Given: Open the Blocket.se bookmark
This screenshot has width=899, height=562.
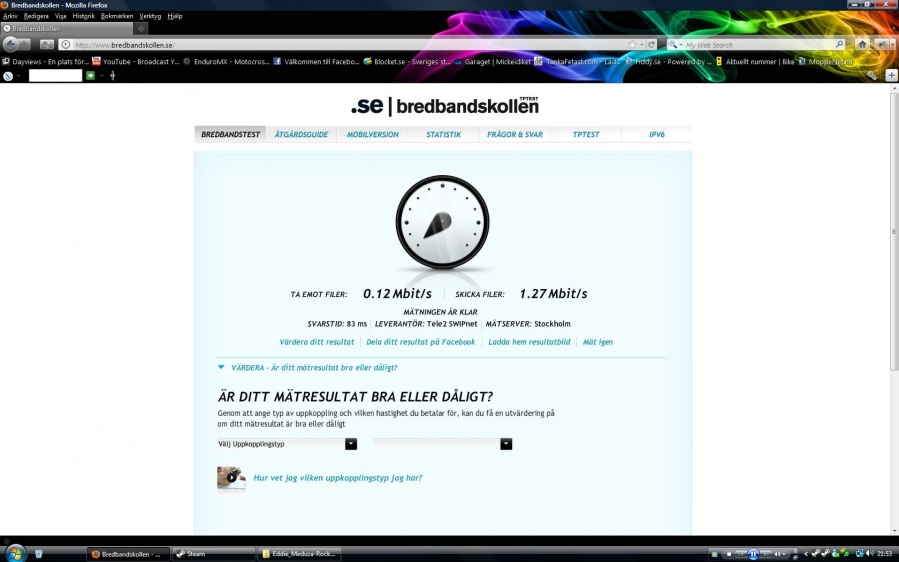Looking at the screenshot, I should pos(407,61).
